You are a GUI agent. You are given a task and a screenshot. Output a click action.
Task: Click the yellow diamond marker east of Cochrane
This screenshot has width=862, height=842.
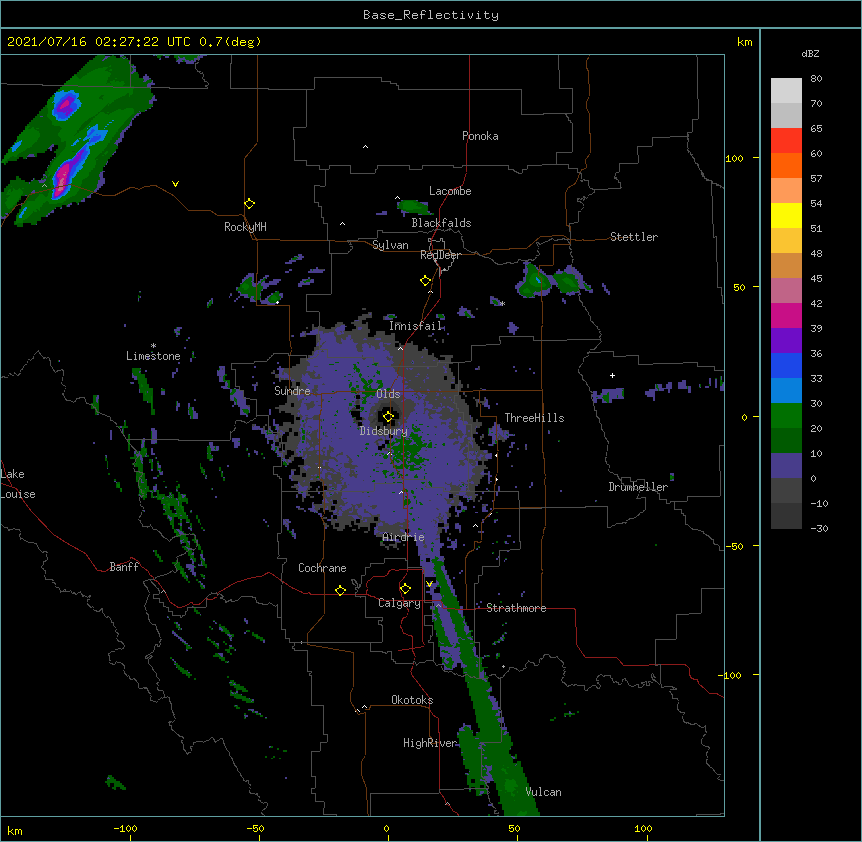[340, 590]
